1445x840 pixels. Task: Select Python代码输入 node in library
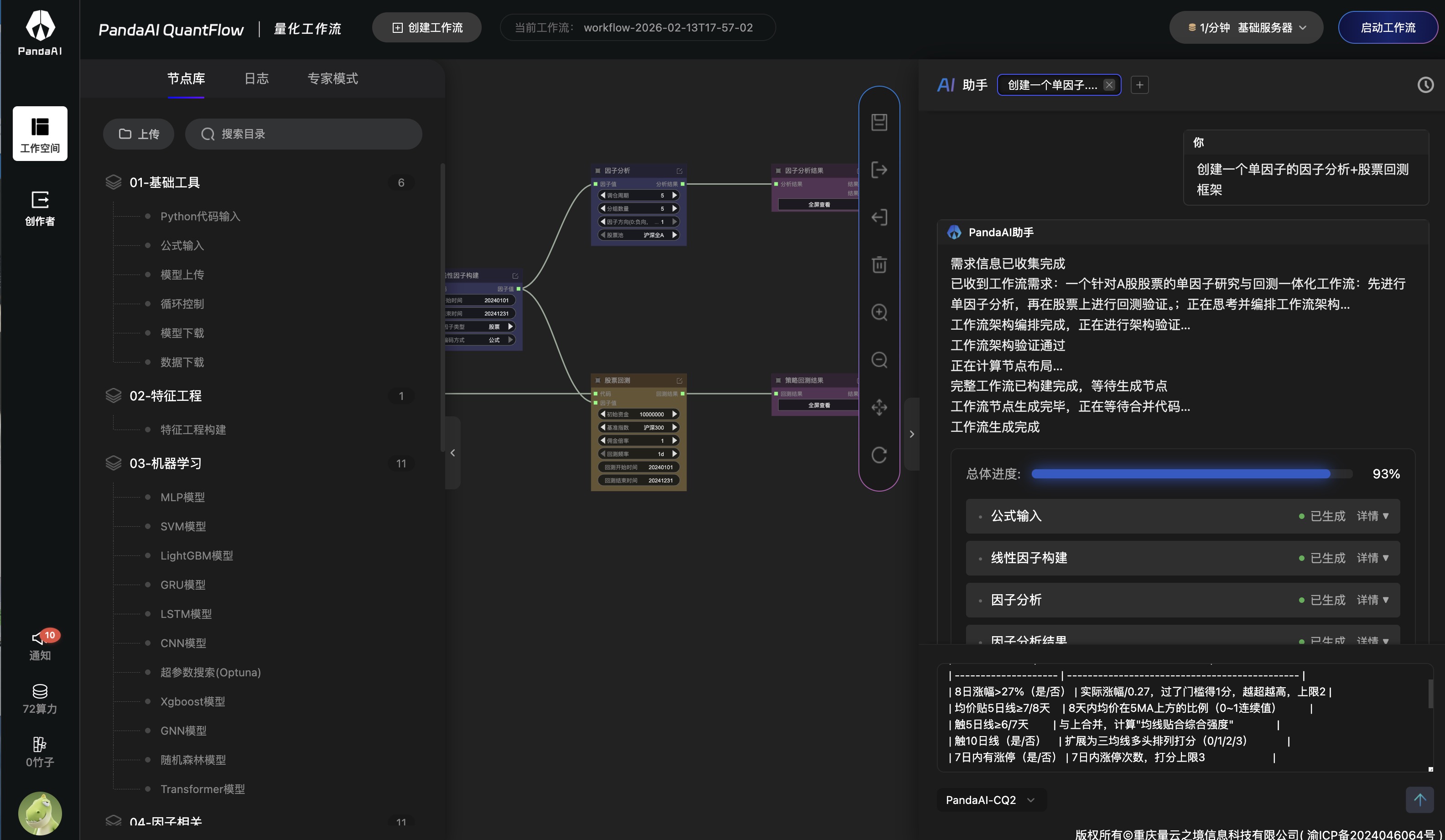tap(200, 216)
